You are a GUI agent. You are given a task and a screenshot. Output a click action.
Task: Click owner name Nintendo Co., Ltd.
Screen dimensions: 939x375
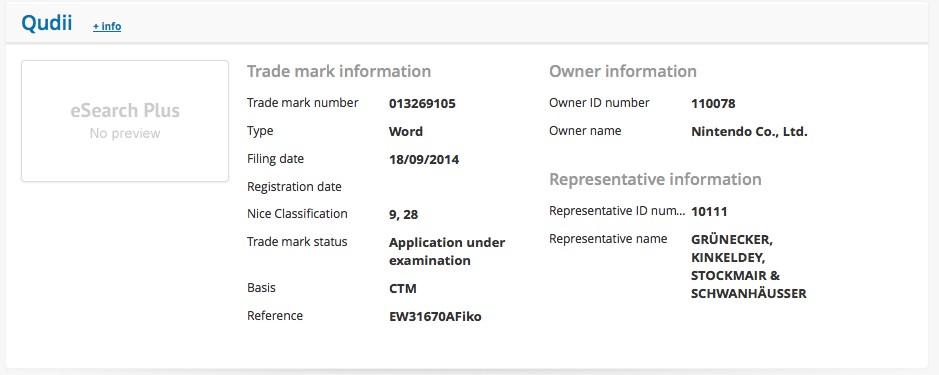[x=749, y=132]
